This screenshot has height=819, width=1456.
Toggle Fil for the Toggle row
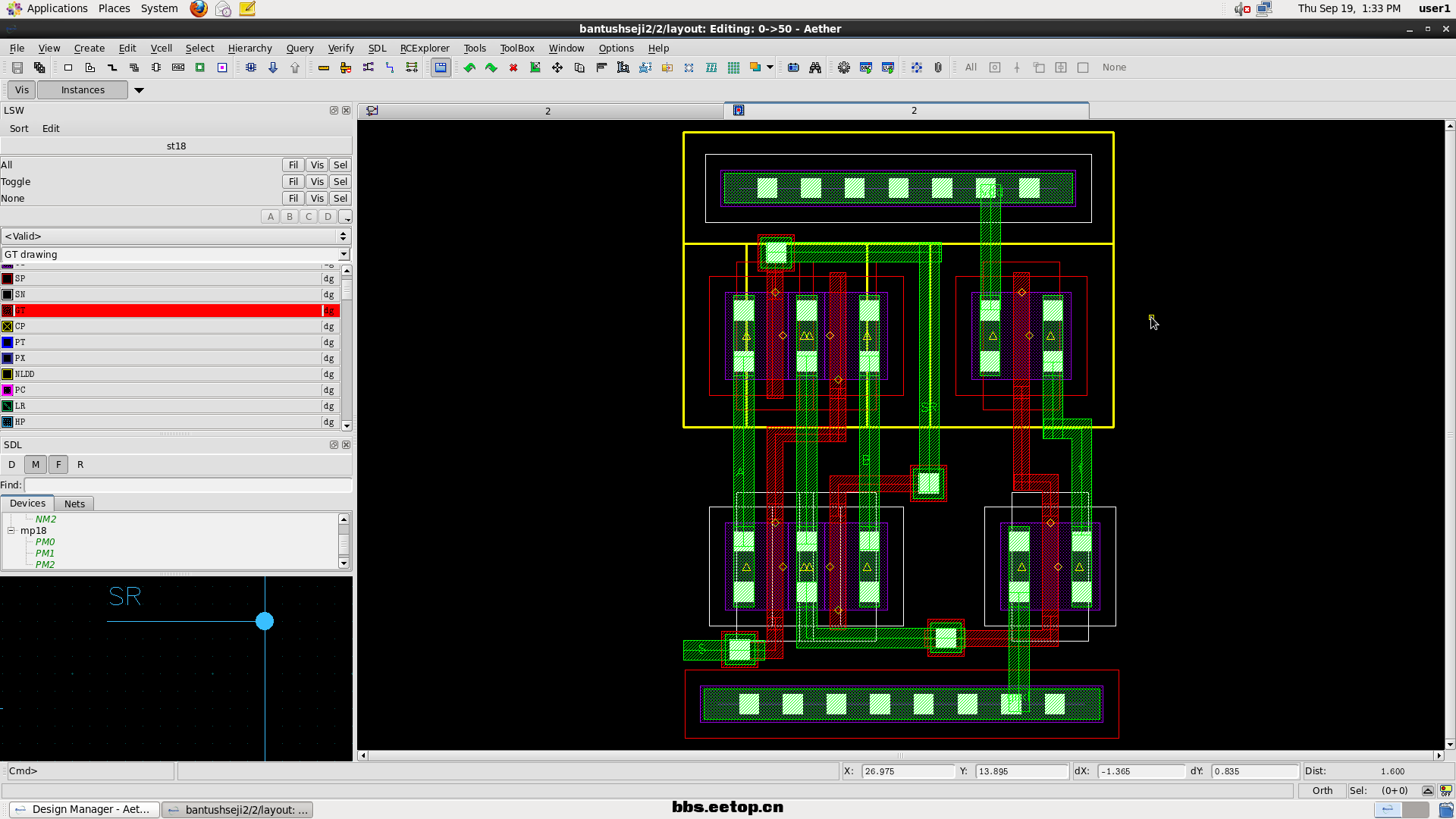(293, 182)
